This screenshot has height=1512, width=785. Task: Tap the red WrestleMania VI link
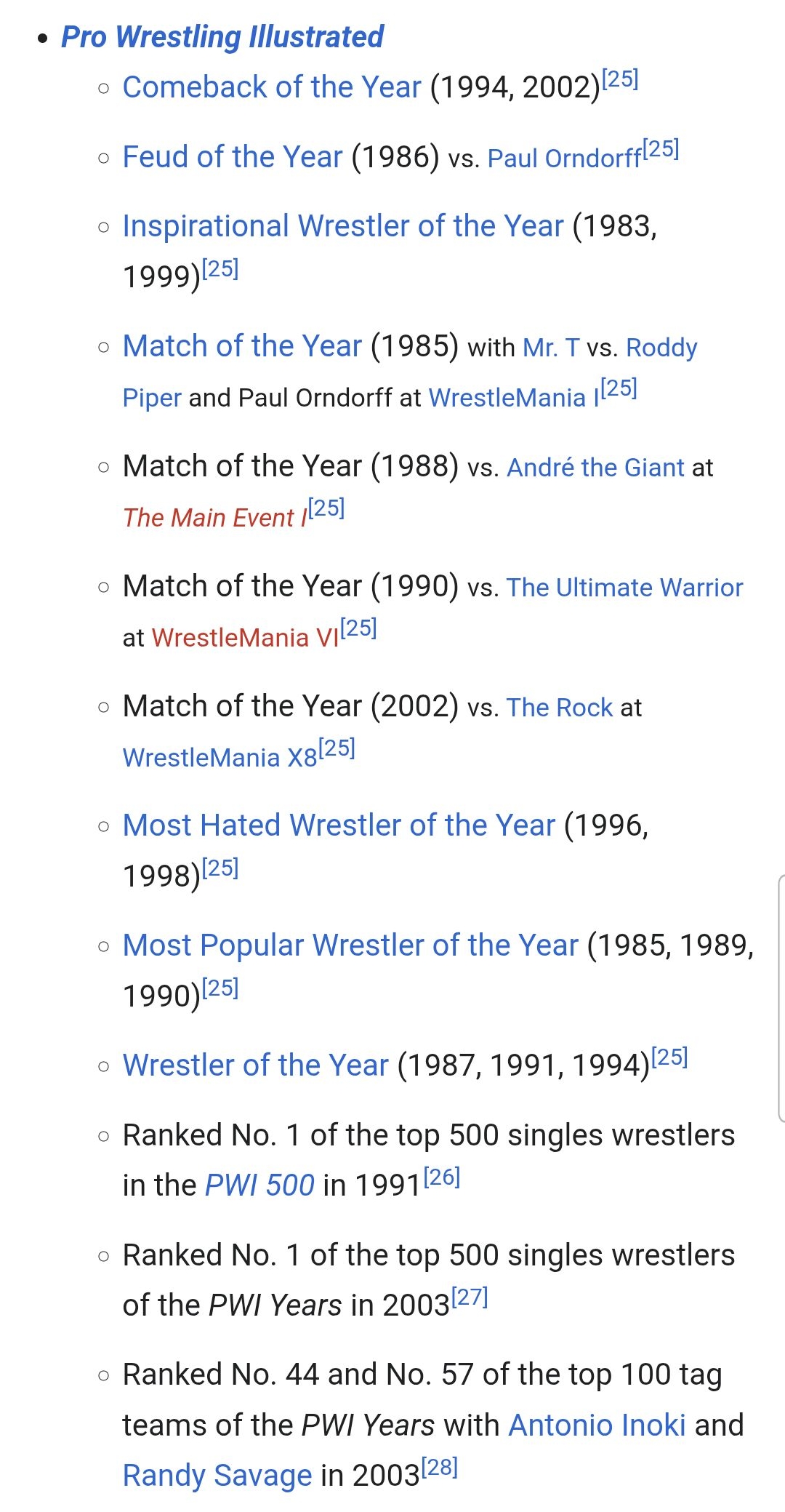pyautogui.click(x=246, y=638)
